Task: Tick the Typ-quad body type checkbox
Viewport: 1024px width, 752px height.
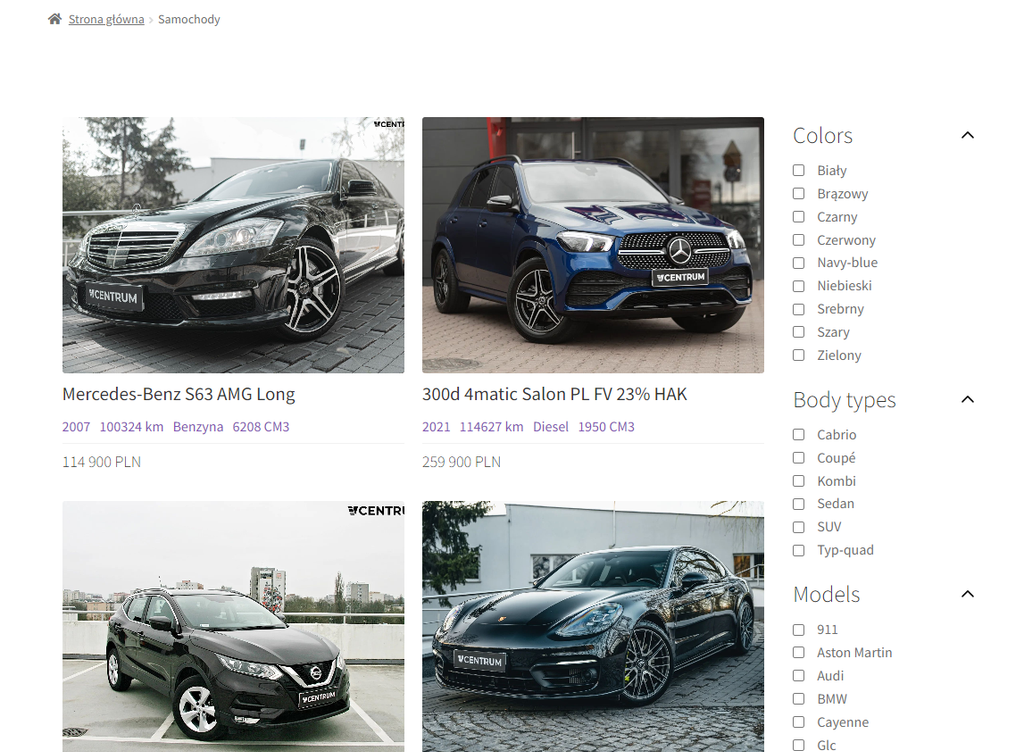Action: (x=799, y=550)
